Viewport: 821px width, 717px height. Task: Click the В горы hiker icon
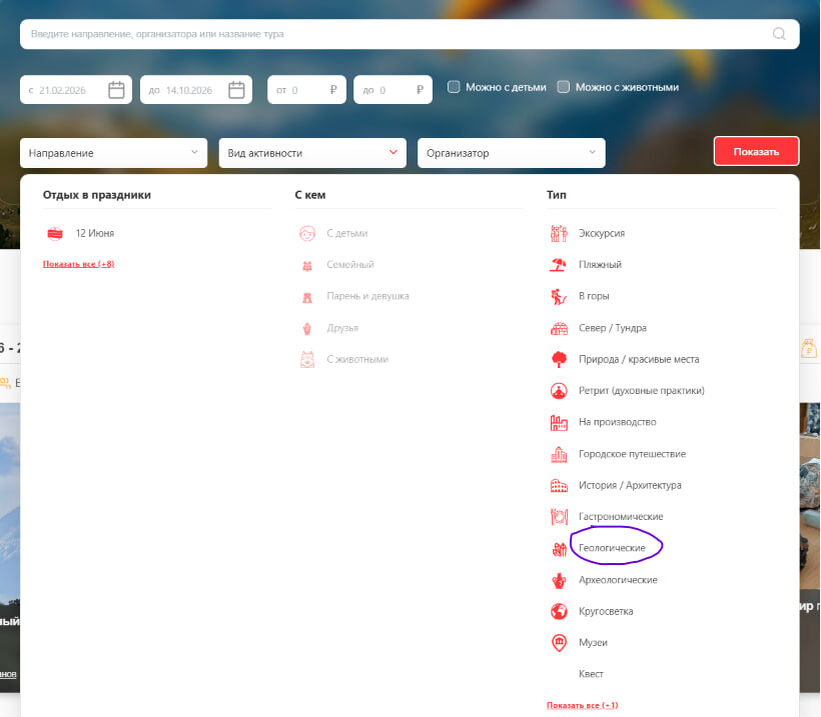(x=559, y=296)
